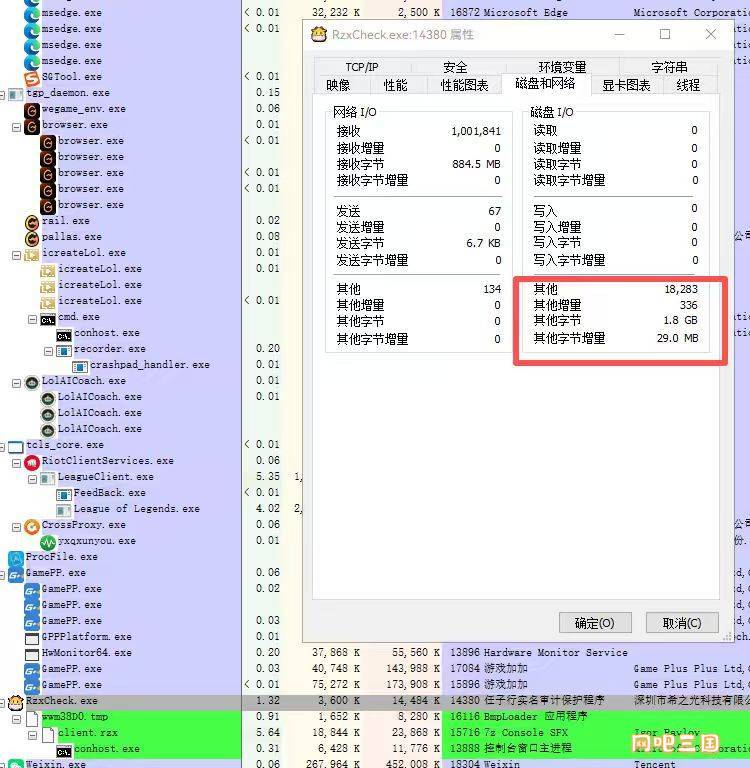Viewport: 750px width, 768px height.
Task: Click the LolAICoach.exe parent process icon
Action: (x=32, y=381)
